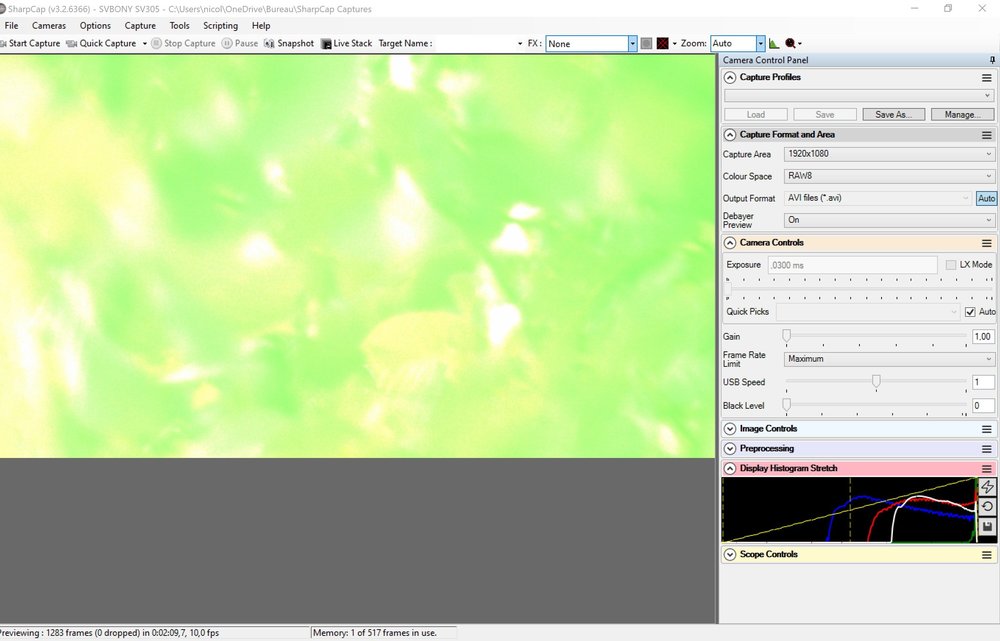
Task: Open Image Controls section hamburger menu
Action: (x=987, y=429)
